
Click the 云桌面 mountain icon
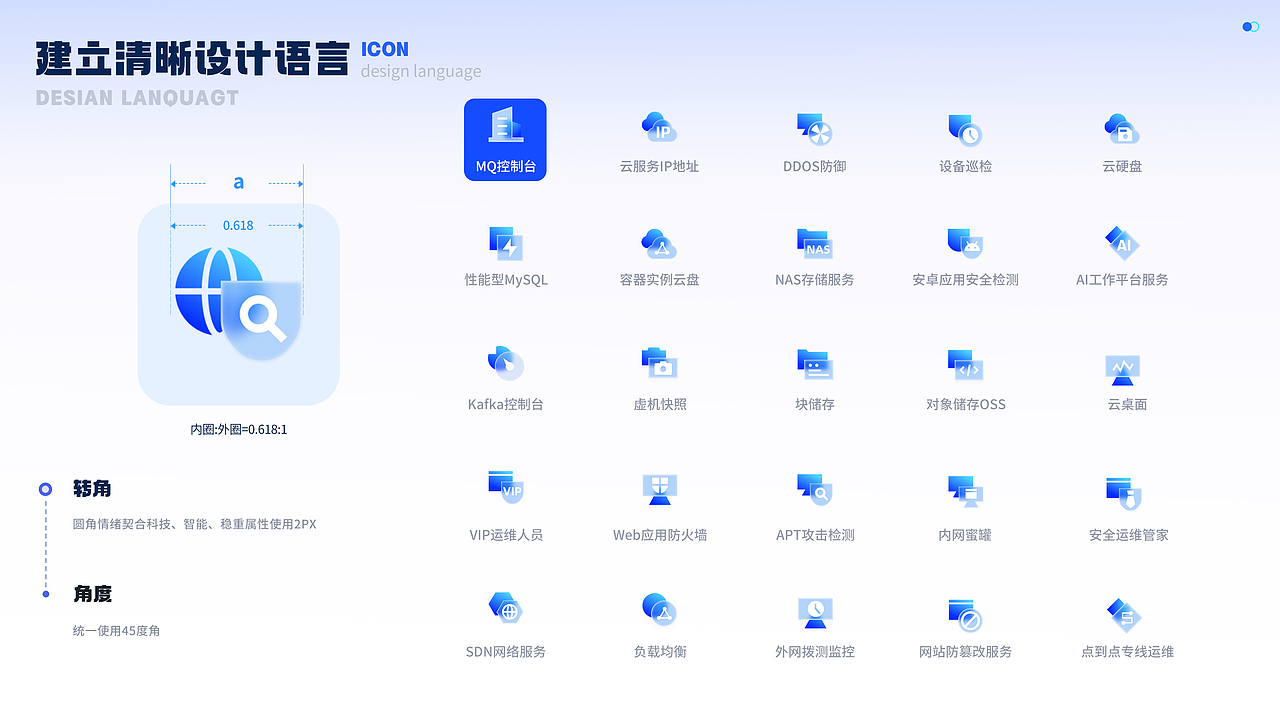point(1122,368)
